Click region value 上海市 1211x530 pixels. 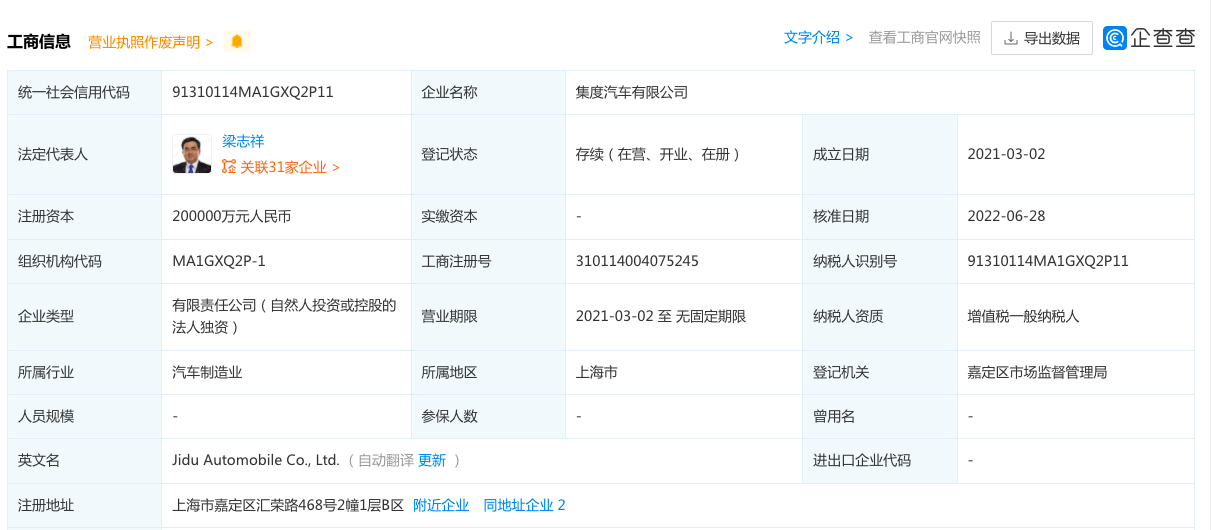596,372
